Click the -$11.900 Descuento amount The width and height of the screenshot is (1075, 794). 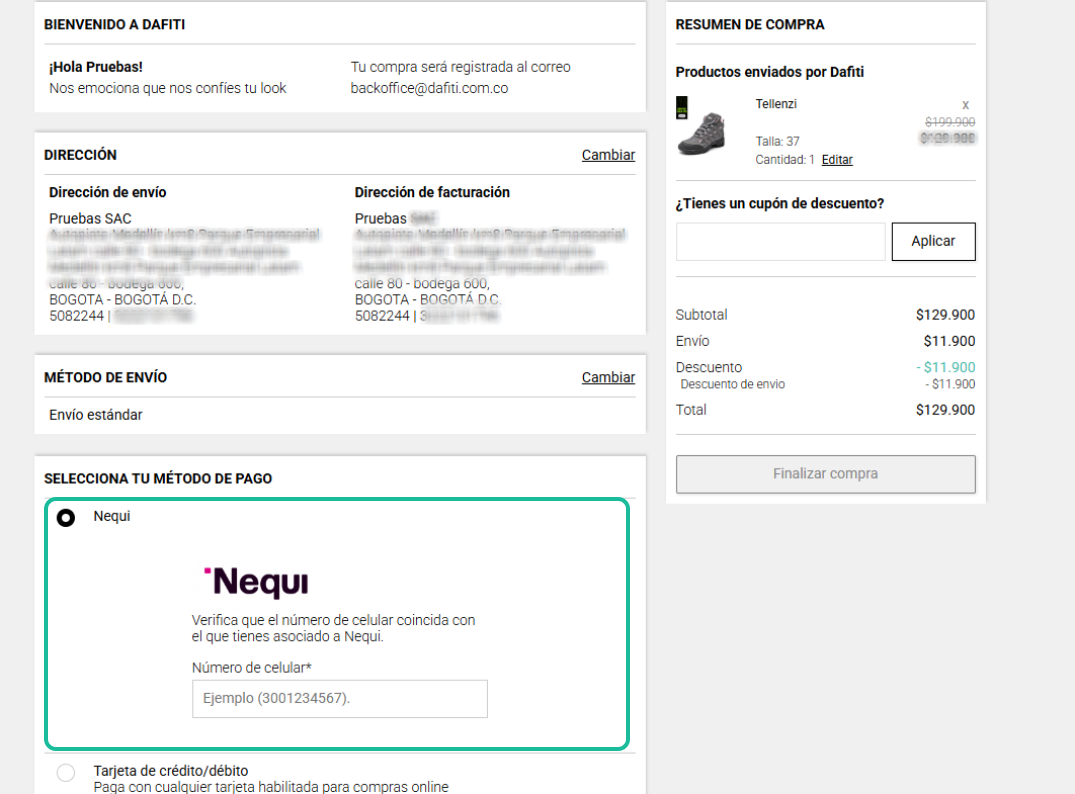pos(944,367)
